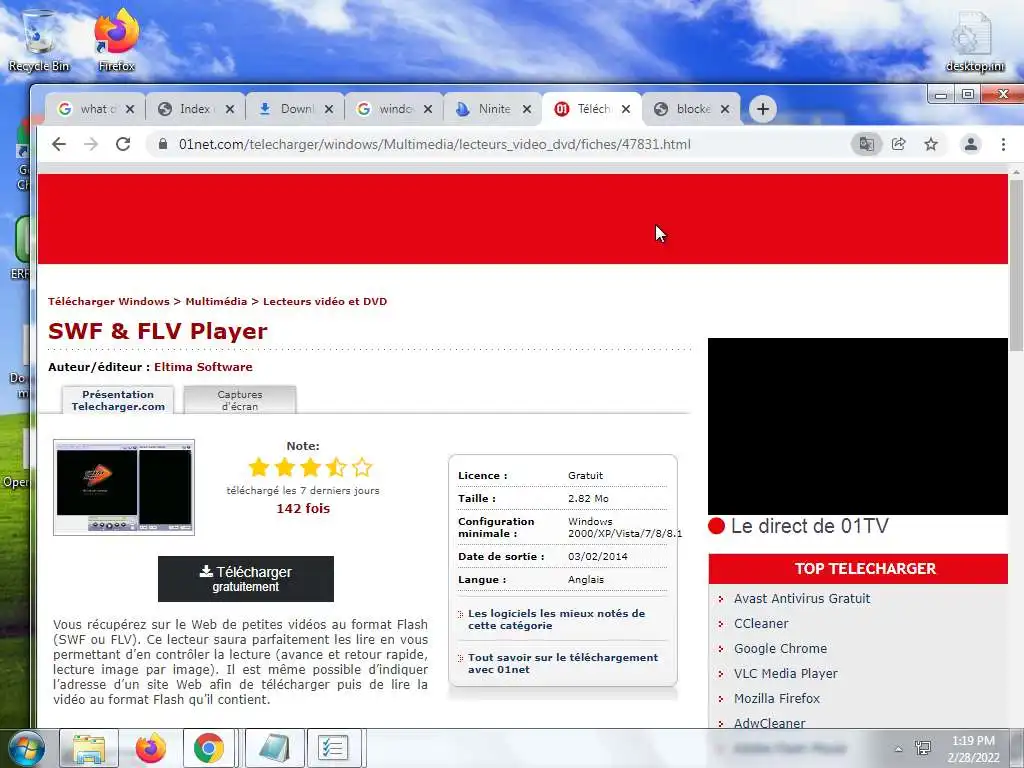Open Lecteurs vidéo et DVD breadcrumb

click(325, 302)
